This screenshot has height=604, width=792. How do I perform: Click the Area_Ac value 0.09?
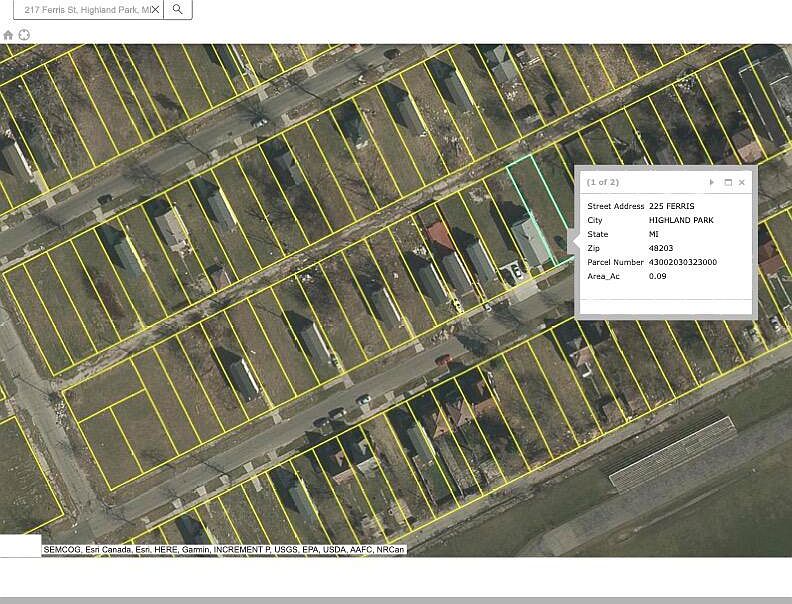click(657, 276)
